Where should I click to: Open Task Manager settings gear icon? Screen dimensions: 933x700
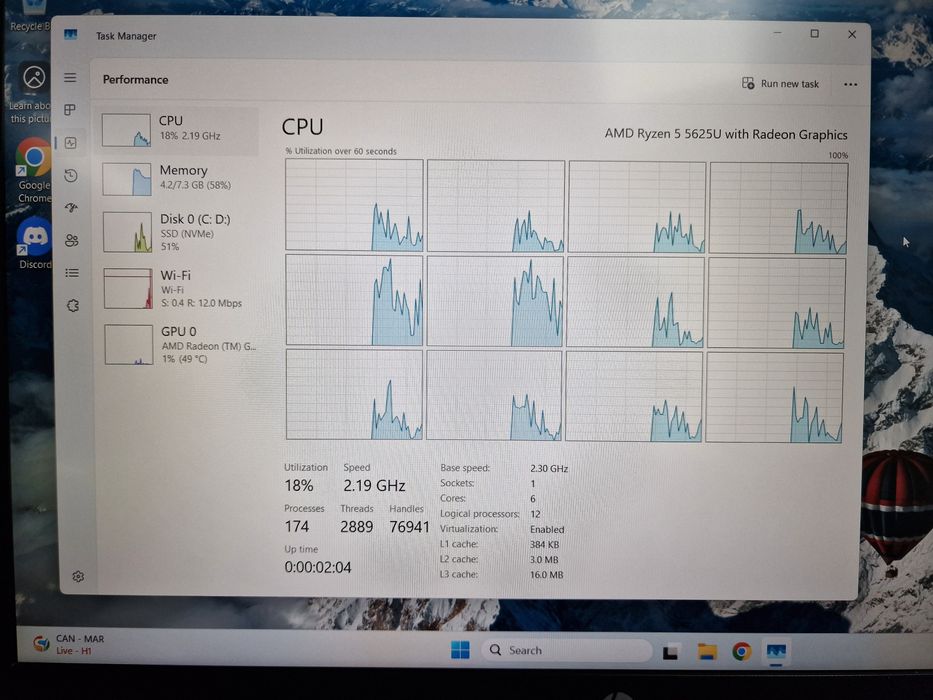78,576
